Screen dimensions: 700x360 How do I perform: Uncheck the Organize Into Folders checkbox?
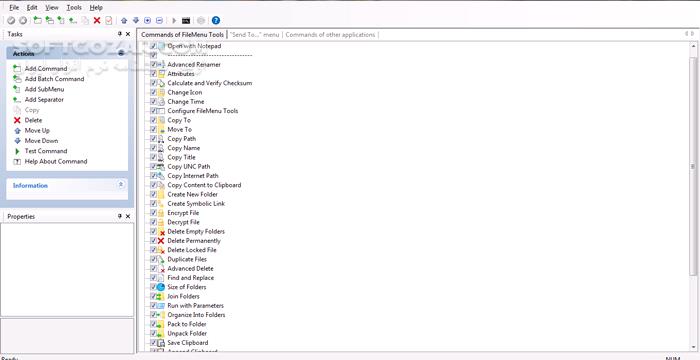pyautogui.click(x=154, y=315)
